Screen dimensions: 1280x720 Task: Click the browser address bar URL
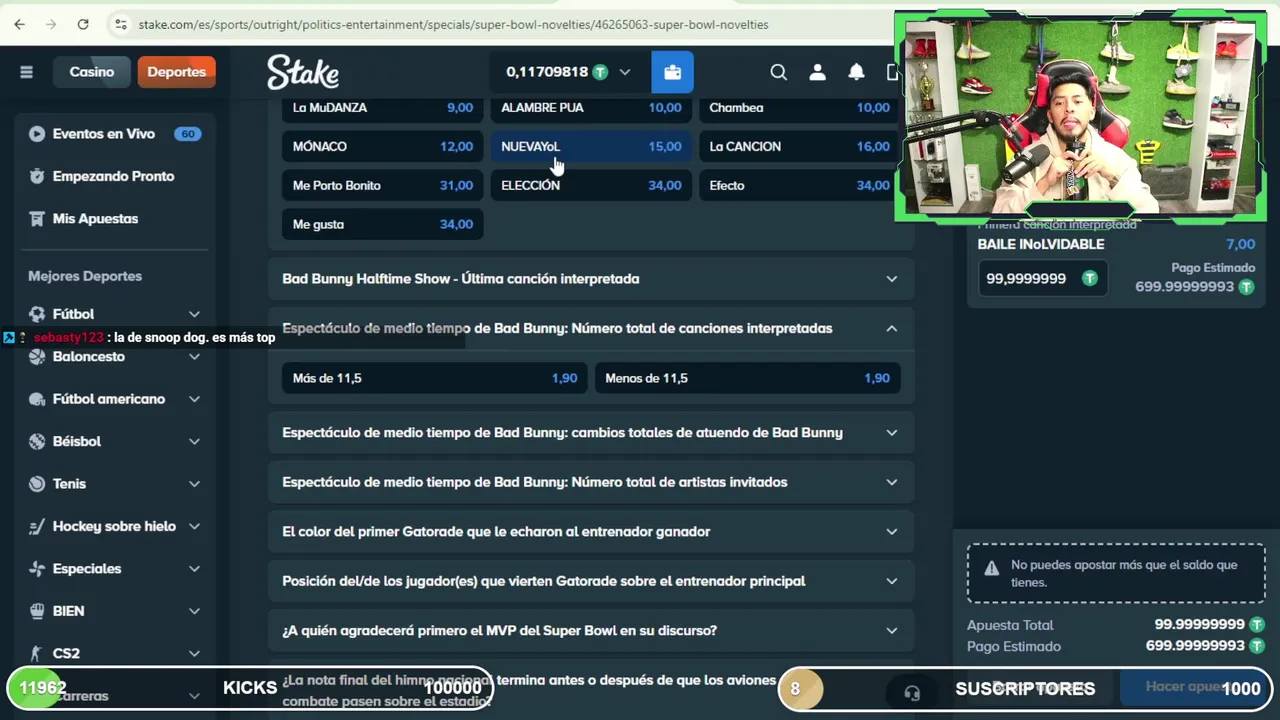(453, 24)
